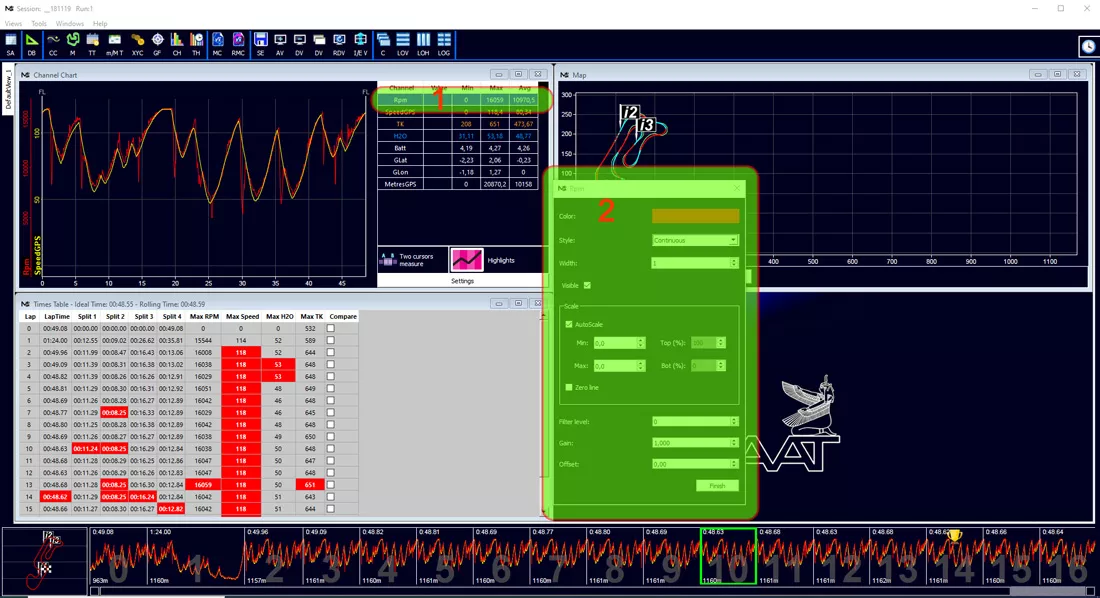Viewport: 1100px width, 598px height.
Task: Click the Rpm Color swatch
Action: (x=695, y=216)
